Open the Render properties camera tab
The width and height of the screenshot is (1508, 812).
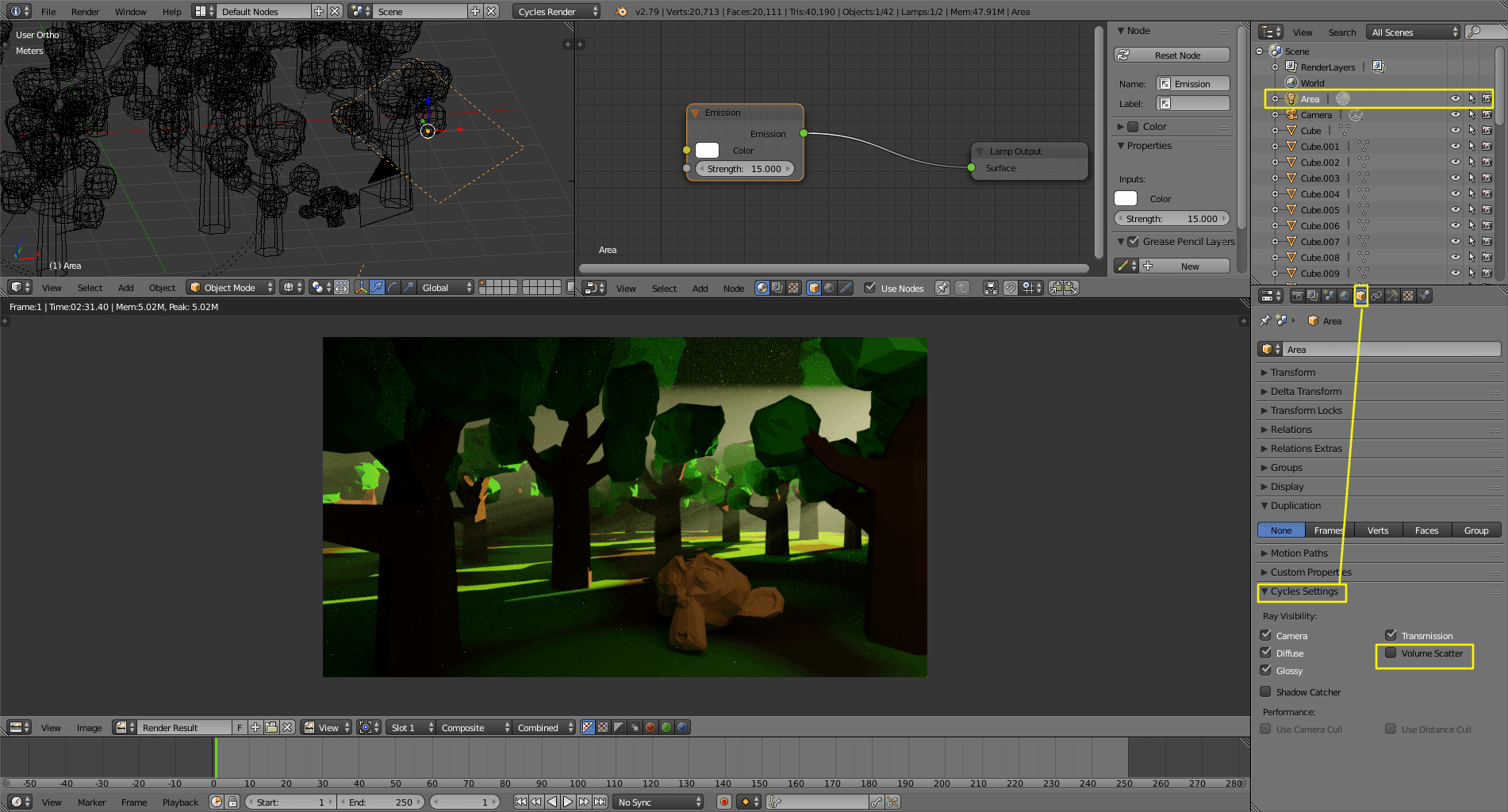1297,296
